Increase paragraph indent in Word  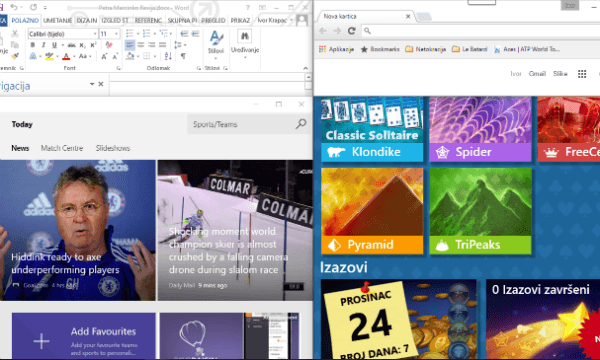pos(195,34)
